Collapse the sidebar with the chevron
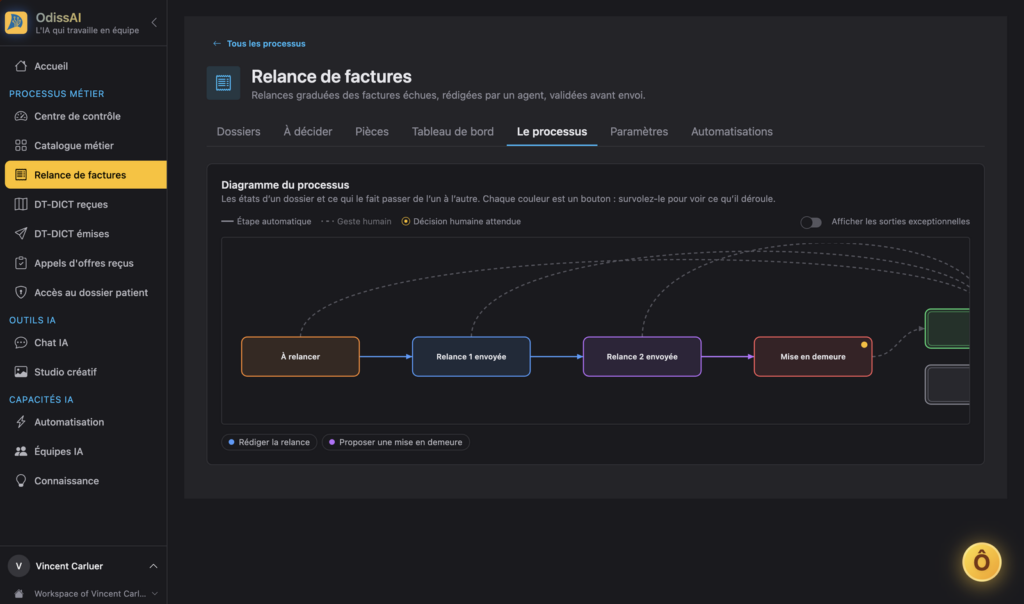 pyautogui.click(x=154, y=22)
